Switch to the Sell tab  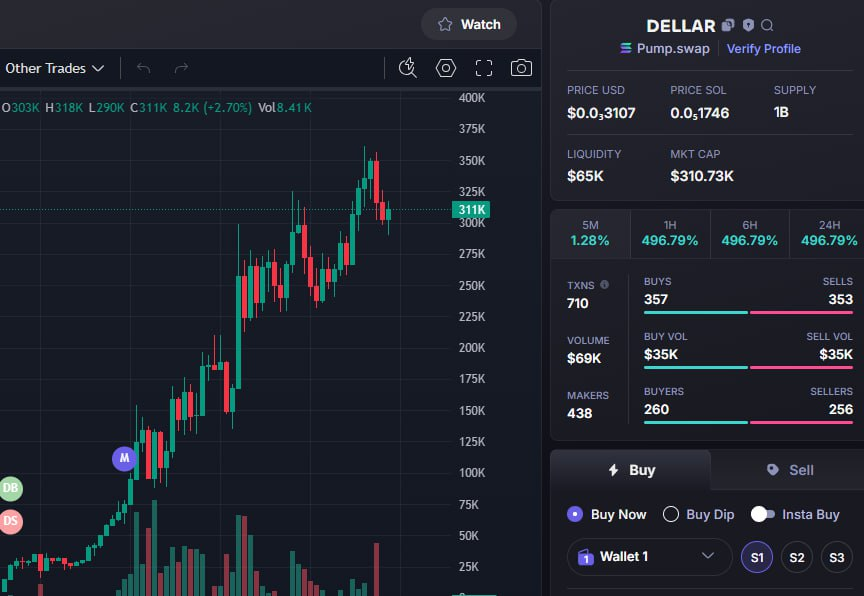(x=789, y=470)
